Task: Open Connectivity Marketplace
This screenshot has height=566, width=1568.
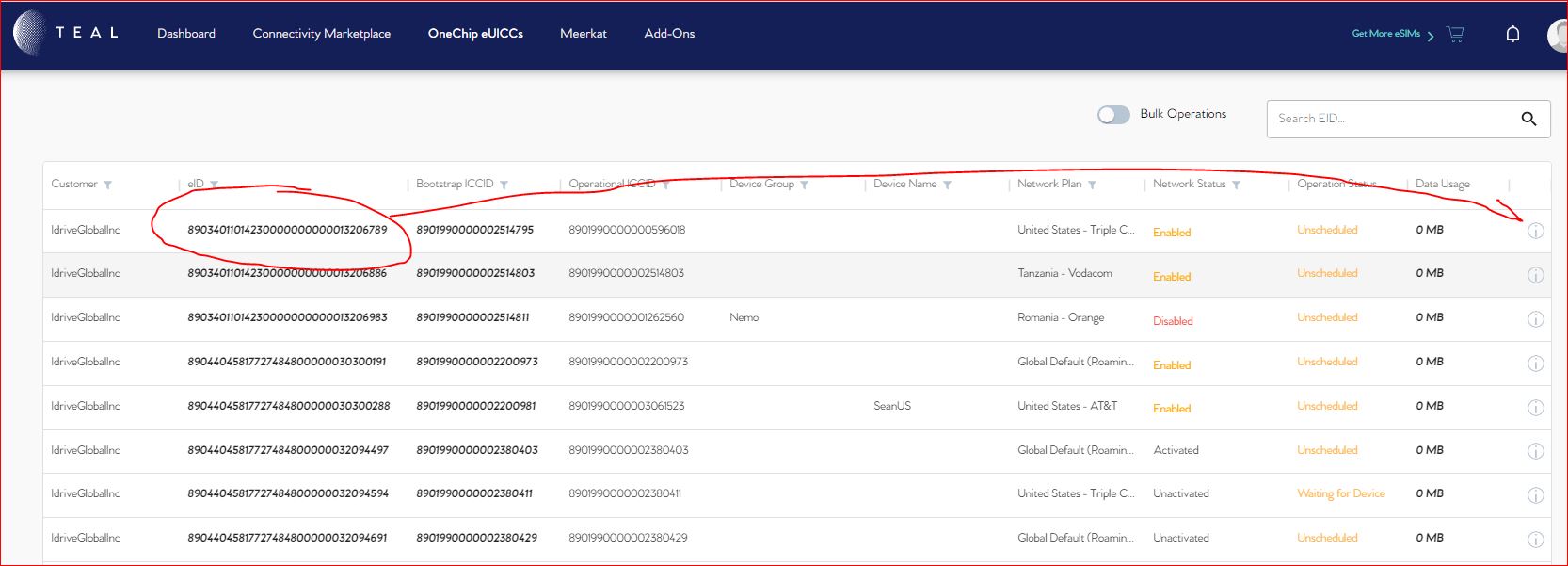Action: point(321,34)
